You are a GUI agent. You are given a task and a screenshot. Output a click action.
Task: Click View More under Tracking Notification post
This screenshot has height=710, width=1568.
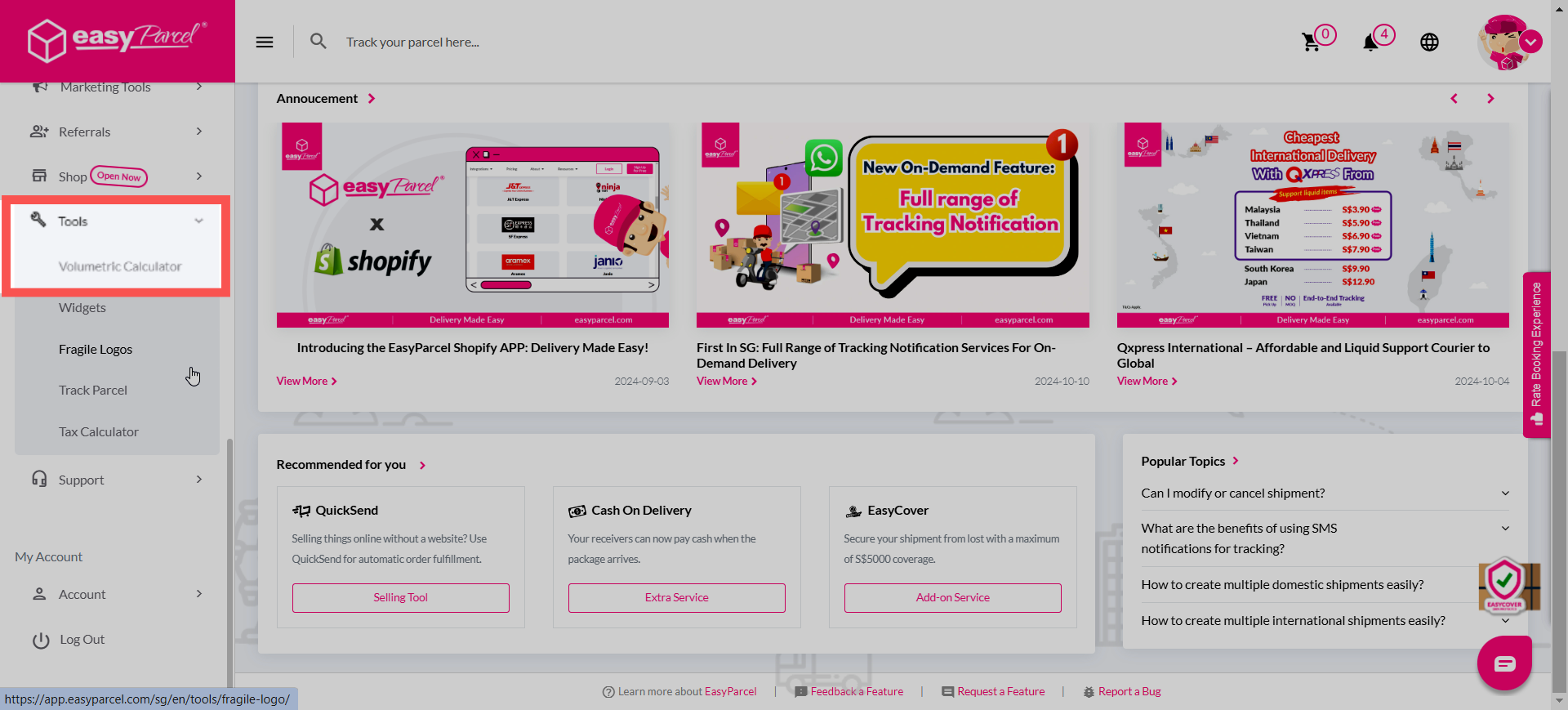727,382
